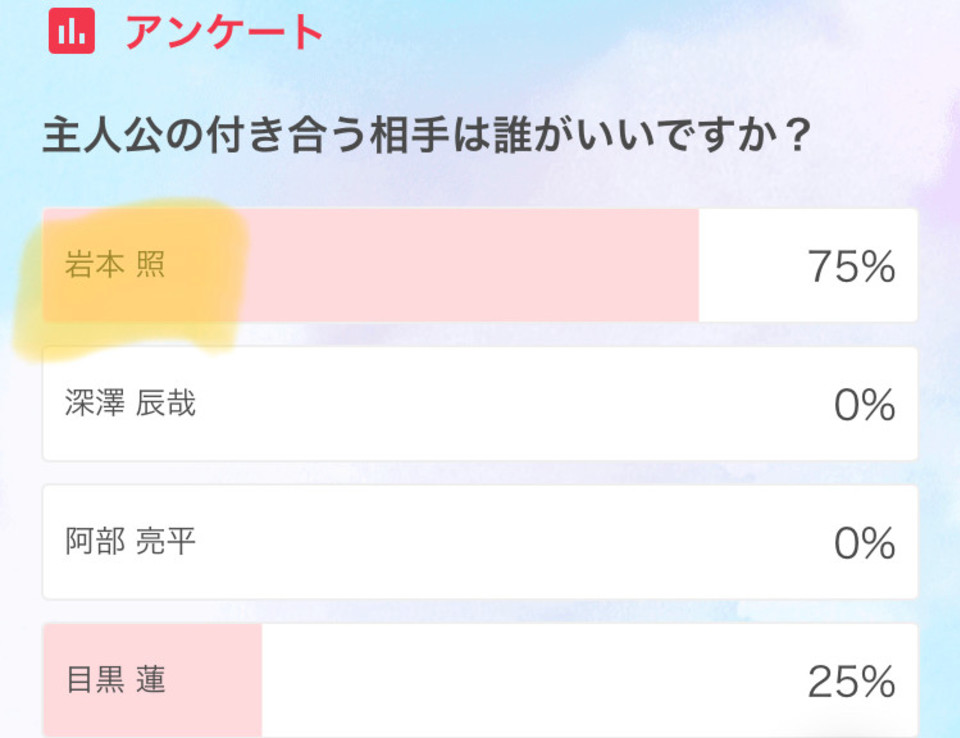960x738 pixels.
Task: Tap the name text 阿部 亮平
Action: [x=130, y=541]
